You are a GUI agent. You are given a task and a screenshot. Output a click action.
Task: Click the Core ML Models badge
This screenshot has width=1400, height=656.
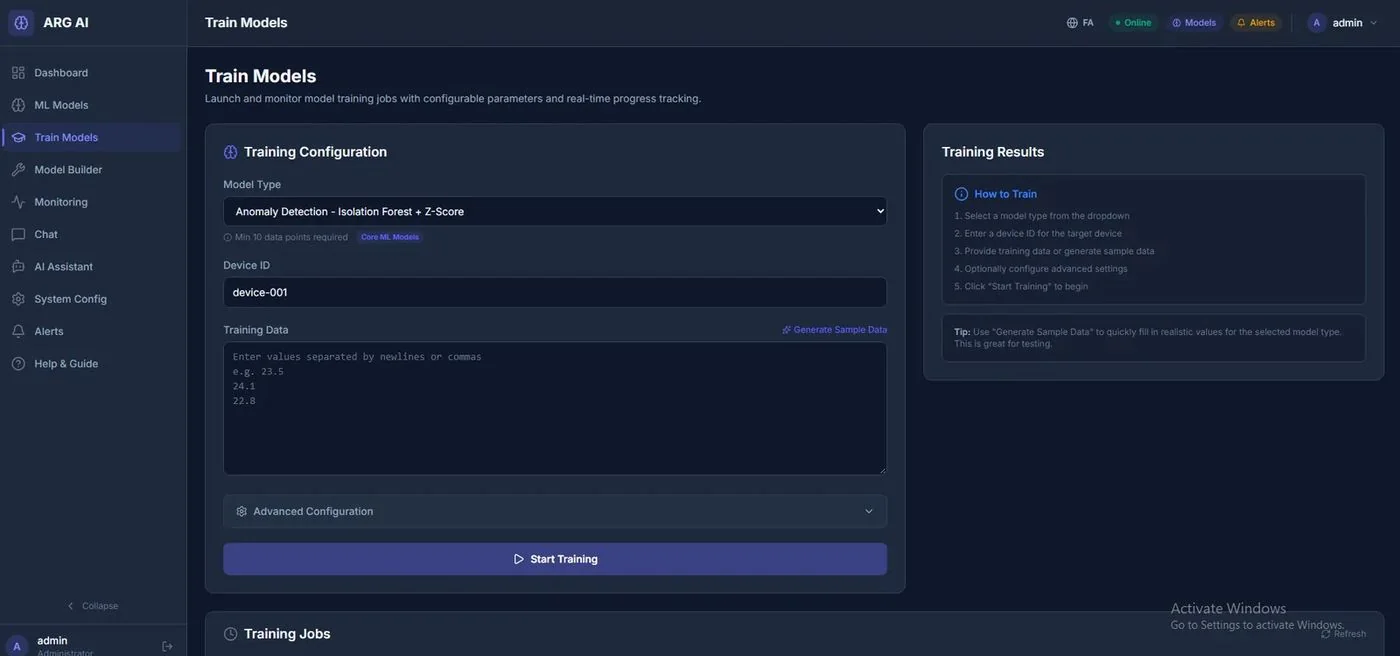[x=390, y=237]
